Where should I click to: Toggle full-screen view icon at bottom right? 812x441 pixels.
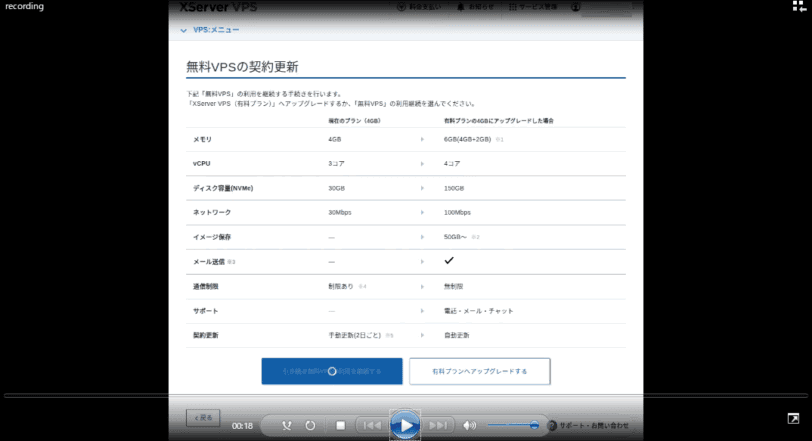(x=793, y=418)
